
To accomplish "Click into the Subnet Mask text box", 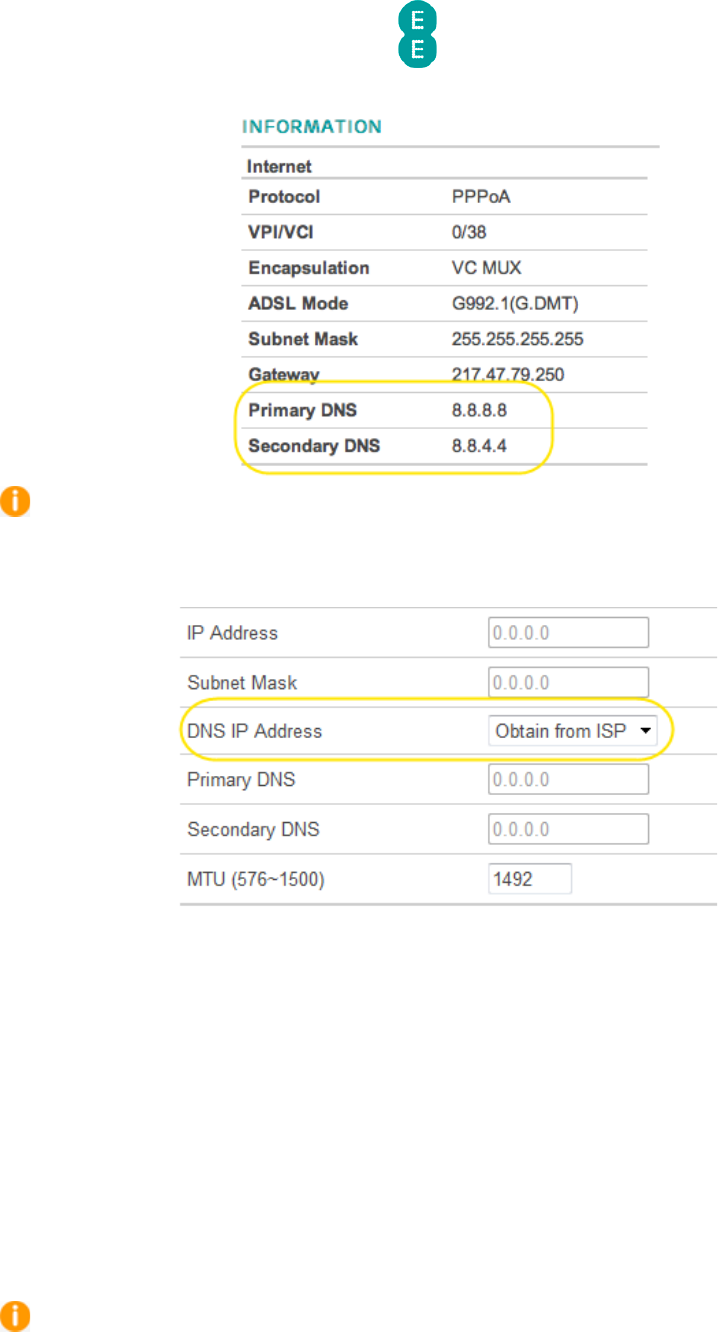I will (569, 682).
